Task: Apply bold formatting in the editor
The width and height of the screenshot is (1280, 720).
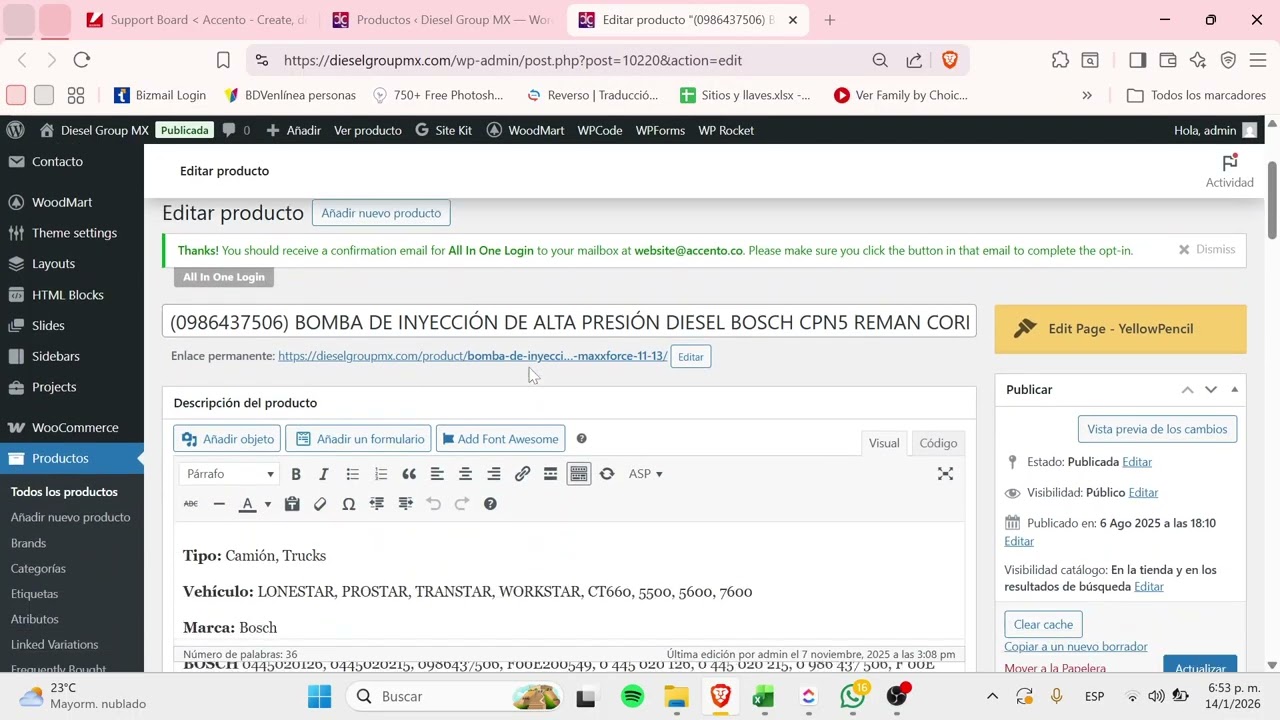Action: (296, 474)
